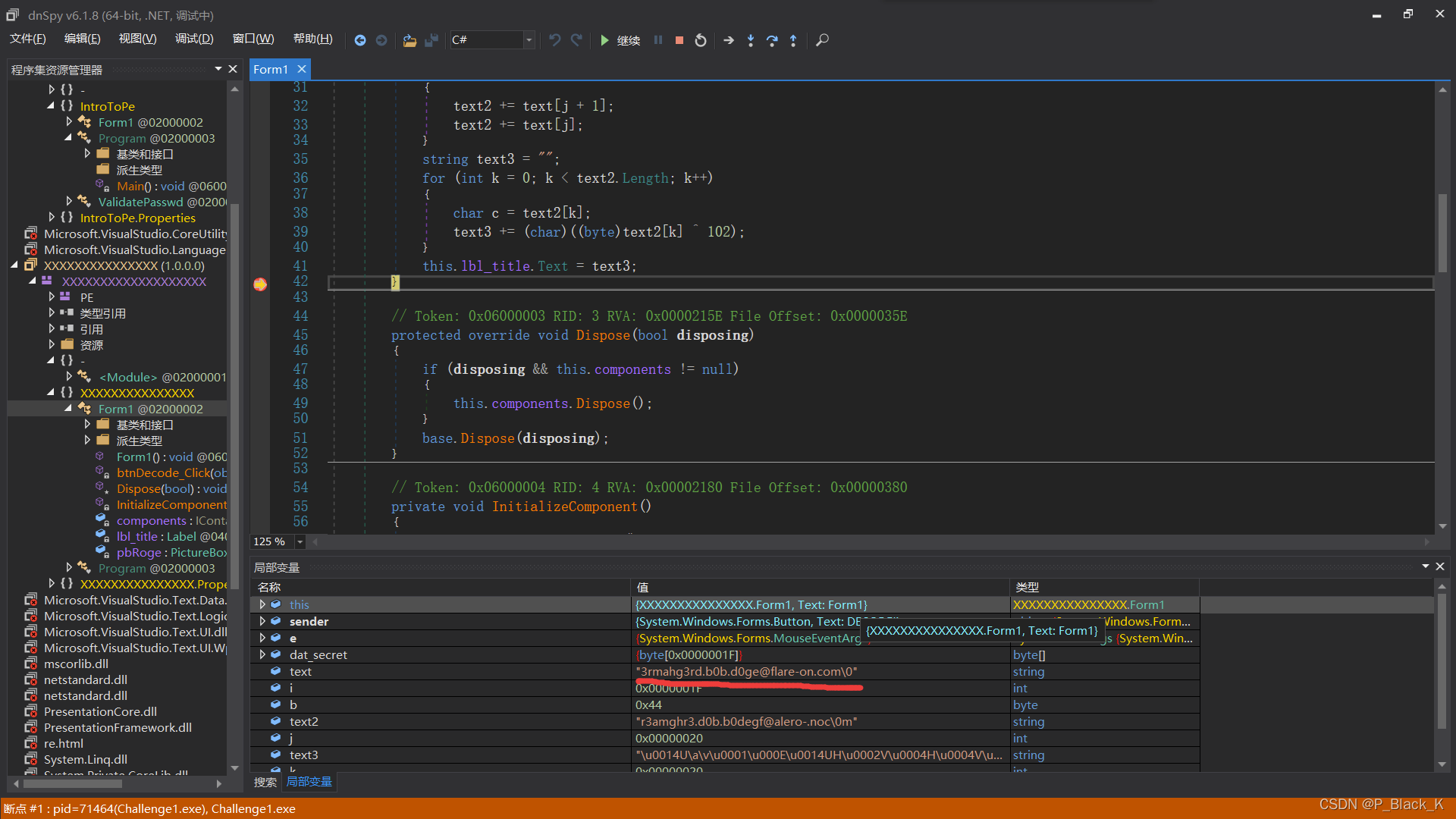Image resolution: width=1456 pixels, height=819 pixels.
Task: Click the 继续 continue button
Action: (x=620, y=40)
